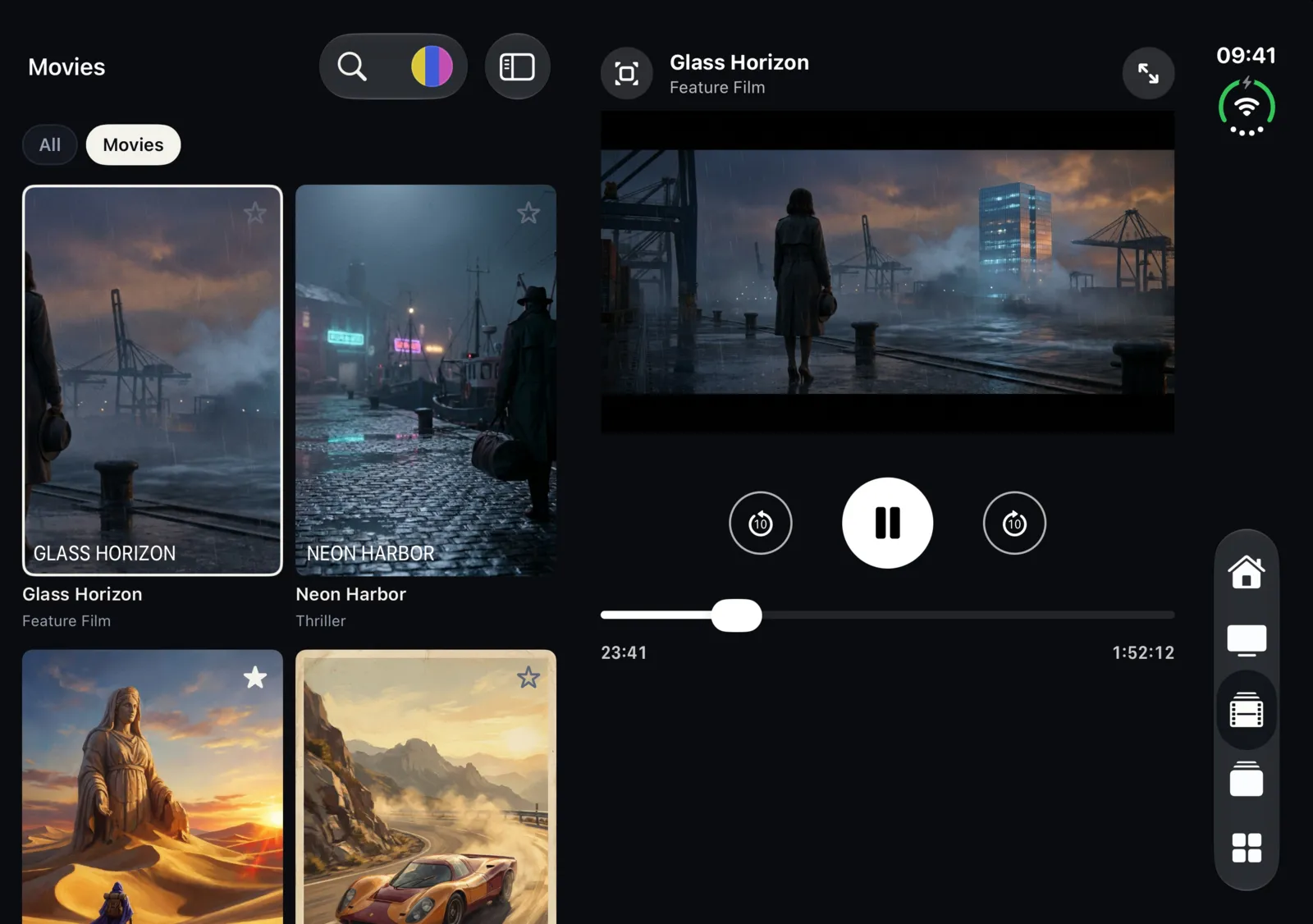Click the playback progress slider knob

[736, 615]
